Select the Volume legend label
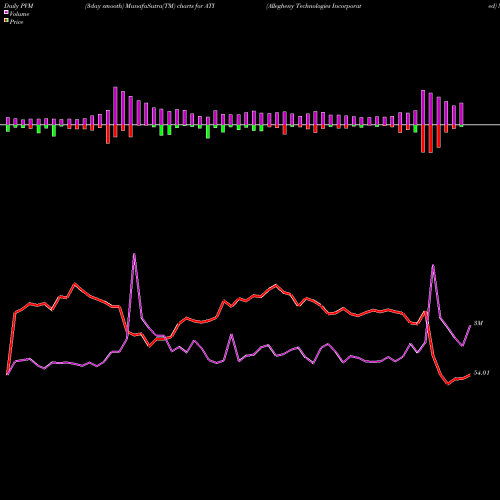This screenshot has width=500, height=500. pos(19,14)
